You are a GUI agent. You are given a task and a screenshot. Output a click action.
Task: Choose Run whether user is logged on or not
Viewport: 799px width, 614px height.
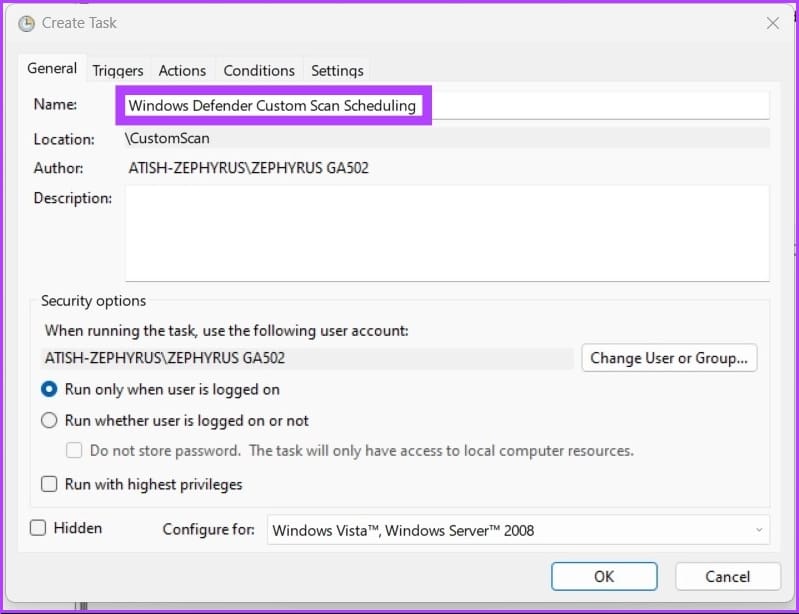coord(49,420)
